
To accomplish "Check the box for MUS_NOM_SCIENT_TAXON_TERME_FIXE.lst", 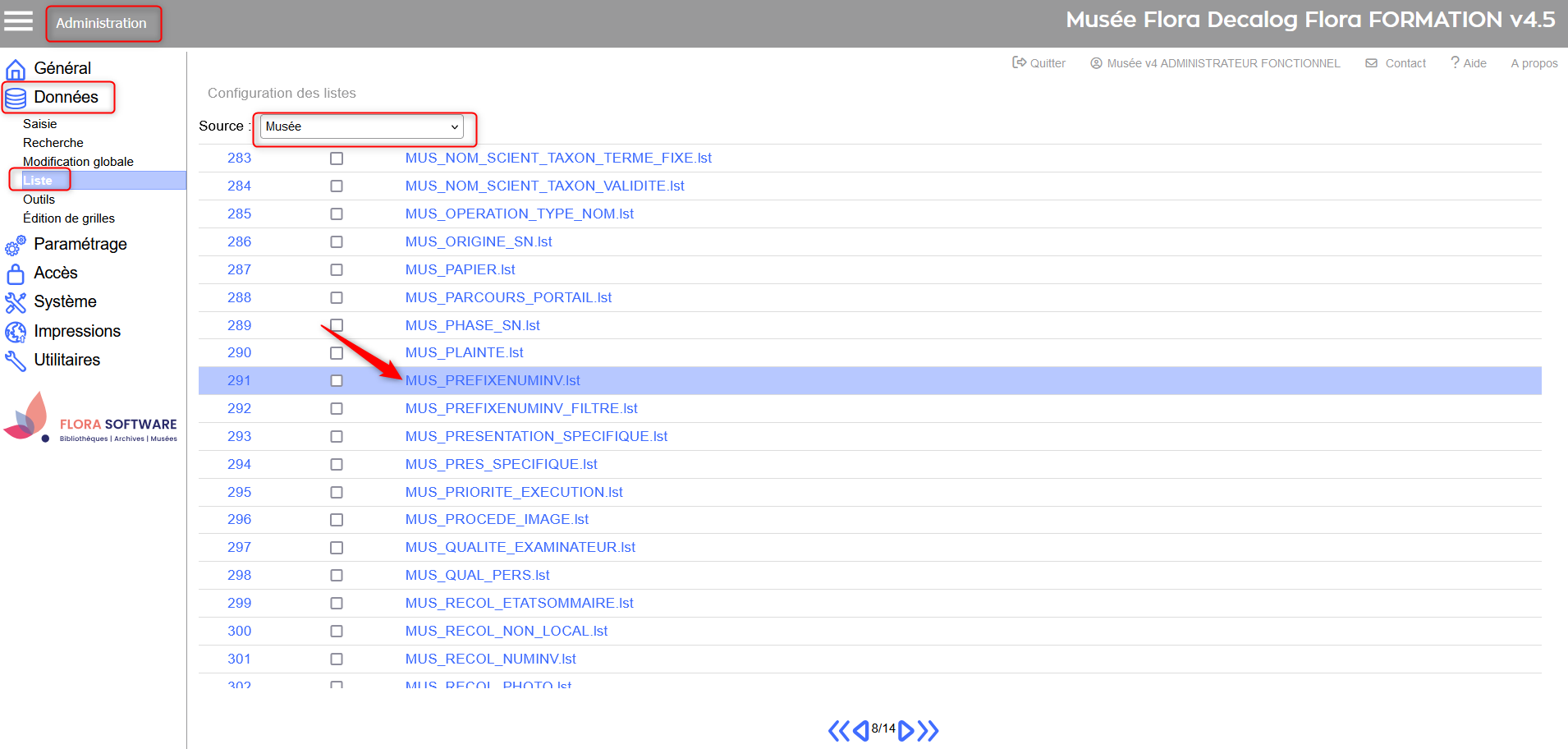I will pyautogui.click(x=337, y=159).
